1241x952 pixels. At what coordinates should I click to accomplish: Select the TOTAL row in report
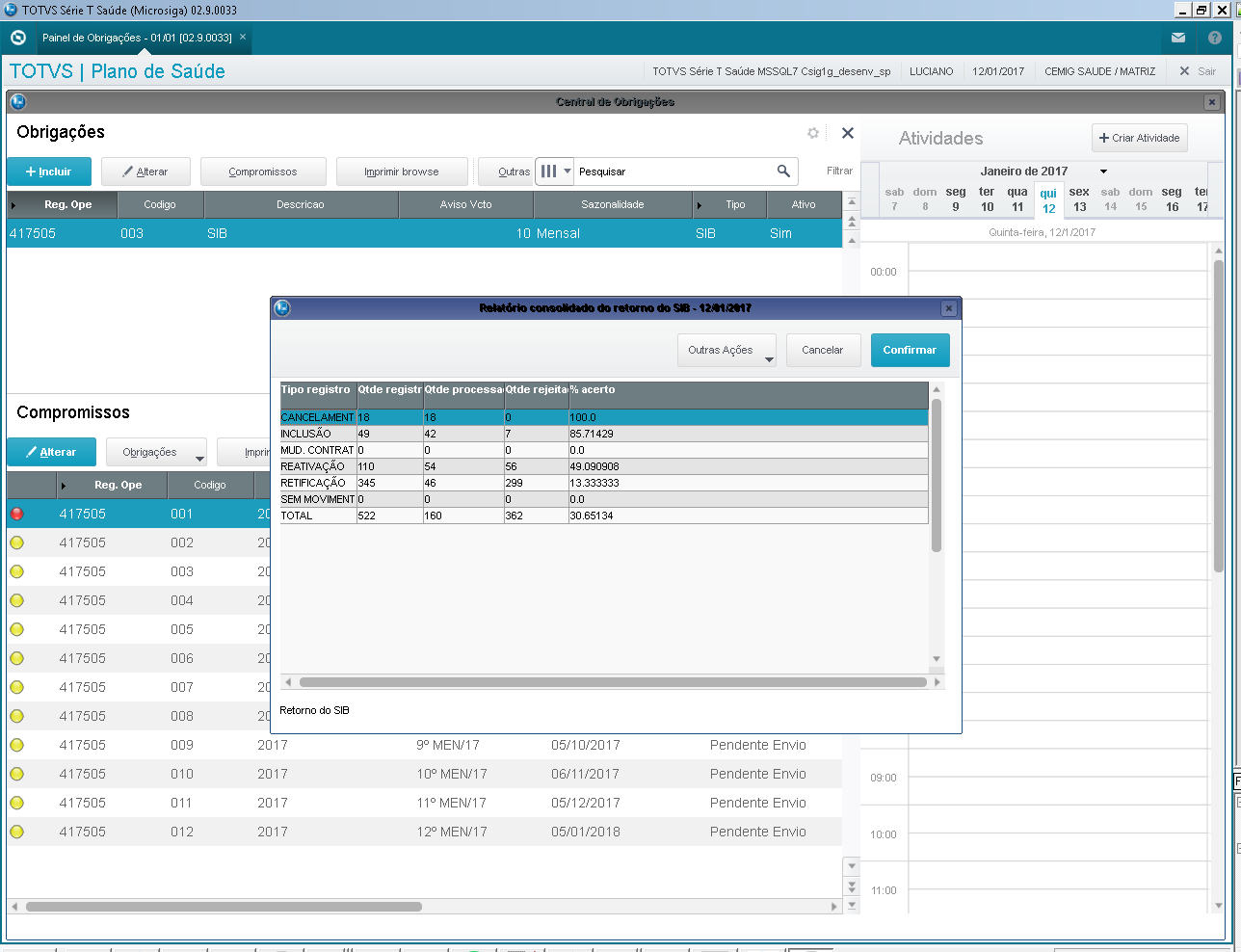(604, 516)
